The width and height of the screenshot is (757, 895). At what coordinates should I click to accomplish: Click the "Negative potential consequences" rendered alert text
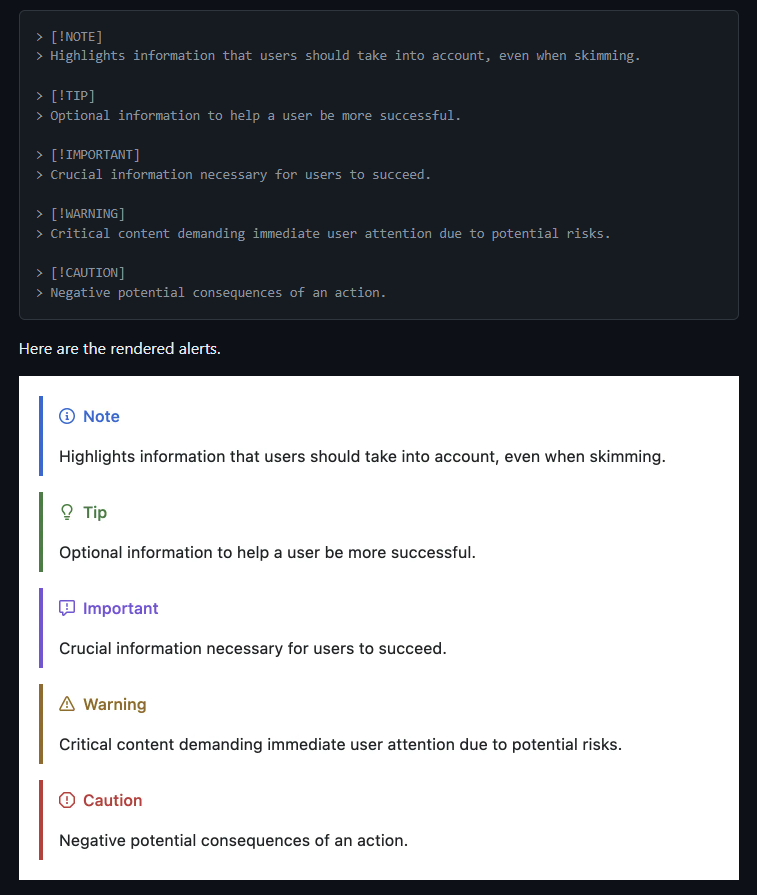(x=233, y=840)
